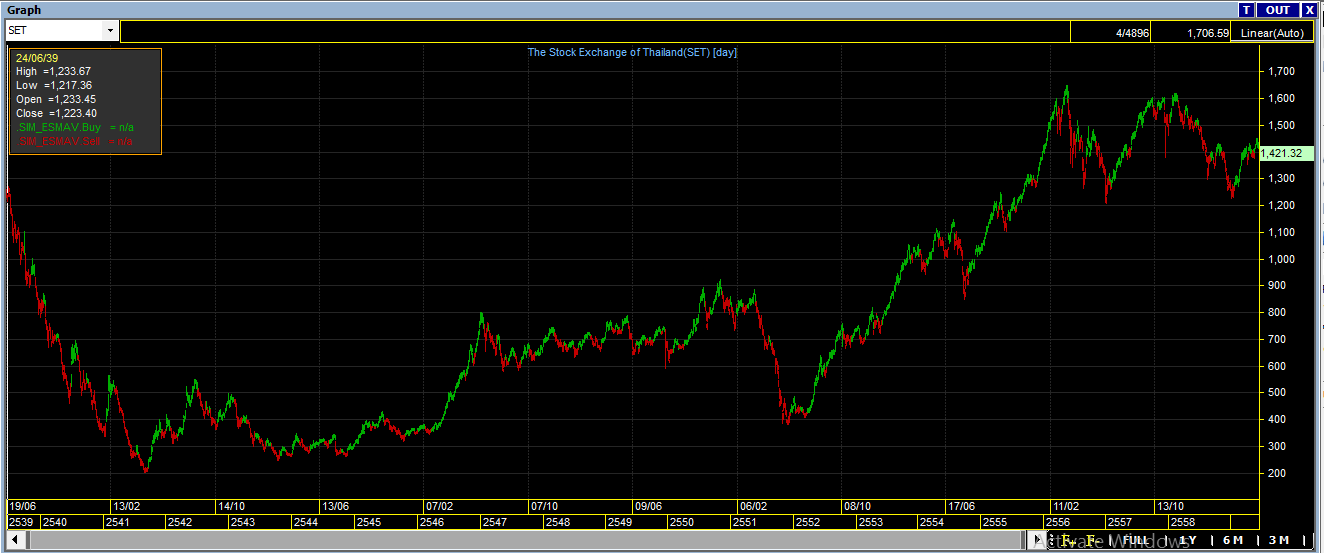The width and height of the screenshot is (1324, 553).
Task: Select the 4/4896 bar counter
Action: 1133,33
